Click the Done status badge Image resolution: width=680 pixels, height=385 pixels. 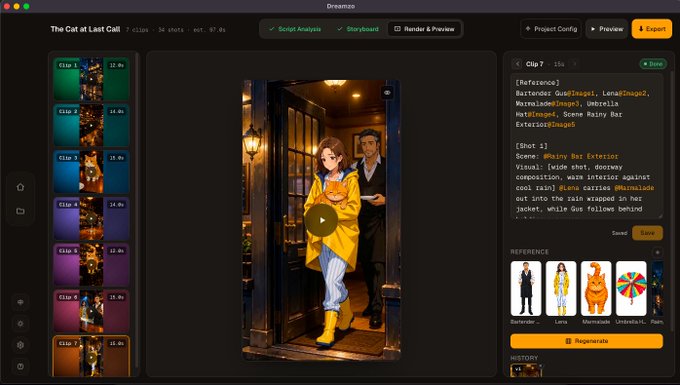pos(654,64)
